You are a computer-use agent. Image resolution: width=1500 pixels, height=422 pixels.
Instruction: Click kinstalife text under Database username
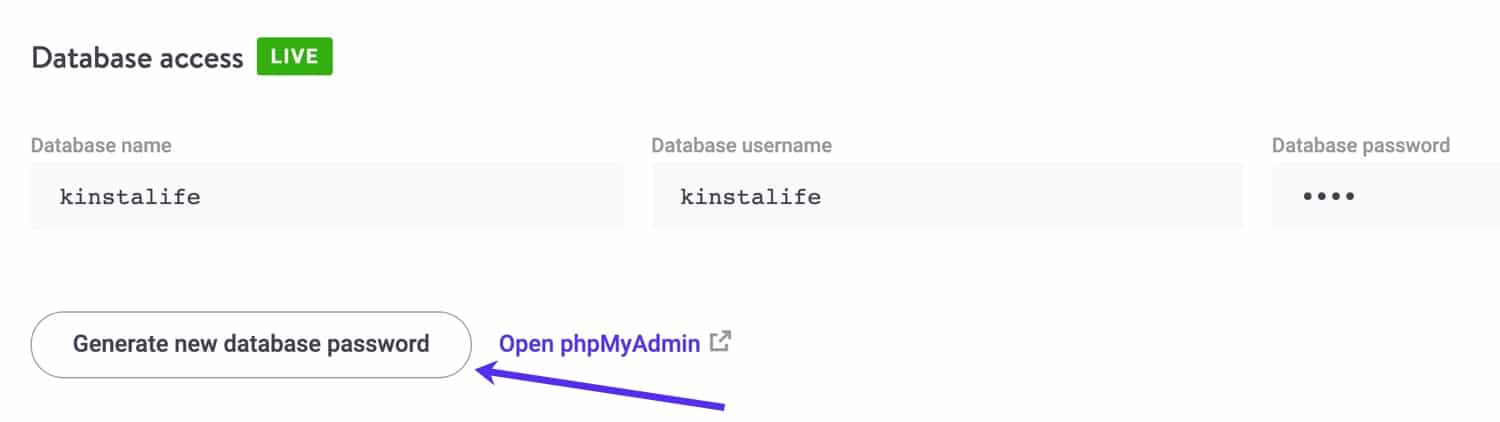point(750,197)
